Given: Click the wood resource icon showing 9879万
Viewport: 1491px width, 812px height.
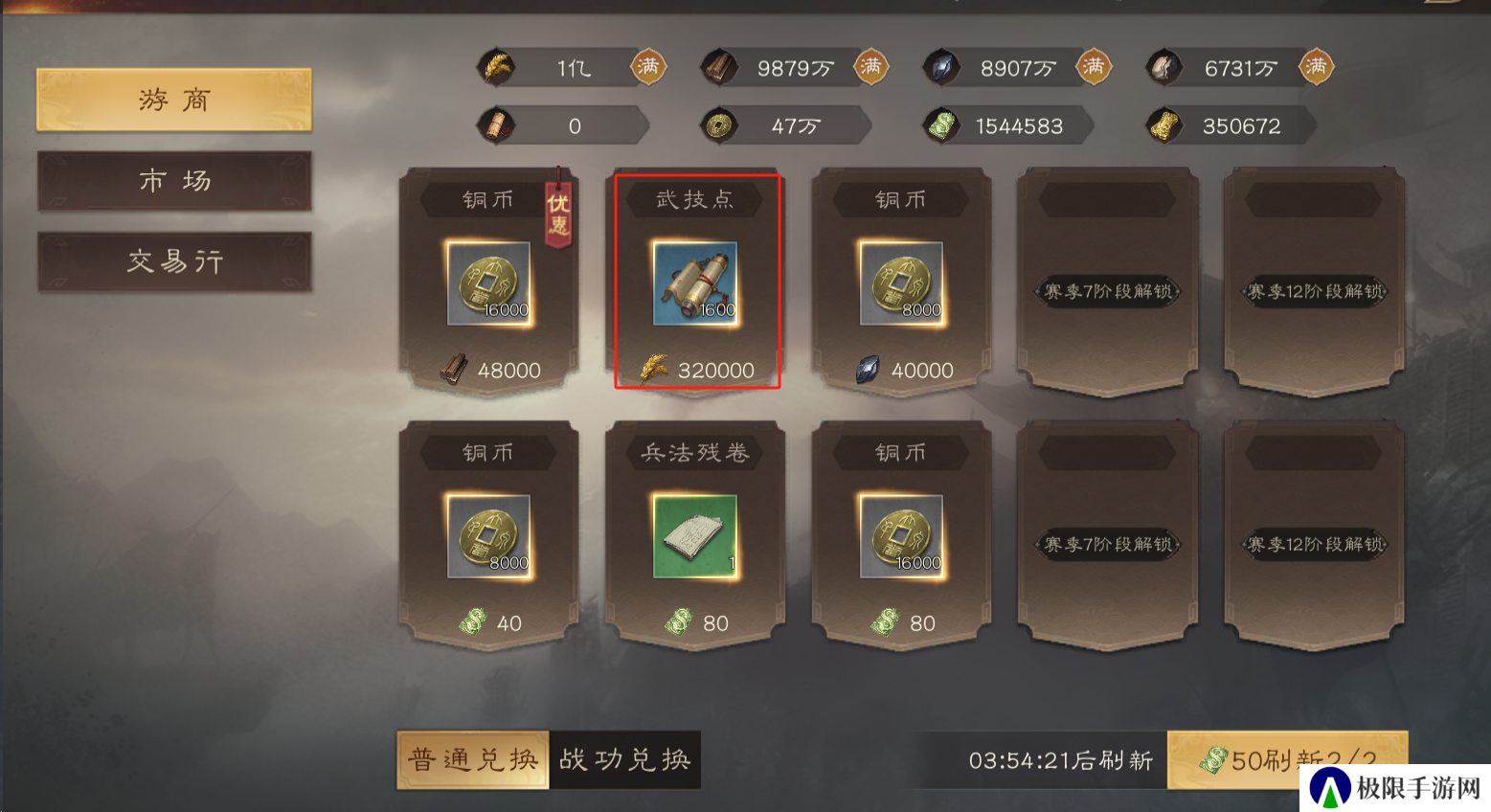Looking at the screenshot, I should [x=719, y=67].
